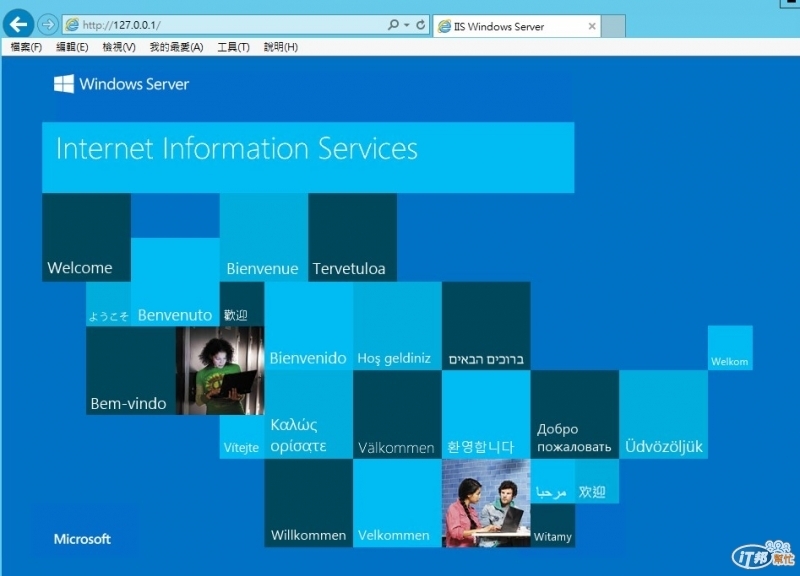This screenshot has width=800, height=576.
Task: Click photo of two people at laptop
Action: [486, 504]
